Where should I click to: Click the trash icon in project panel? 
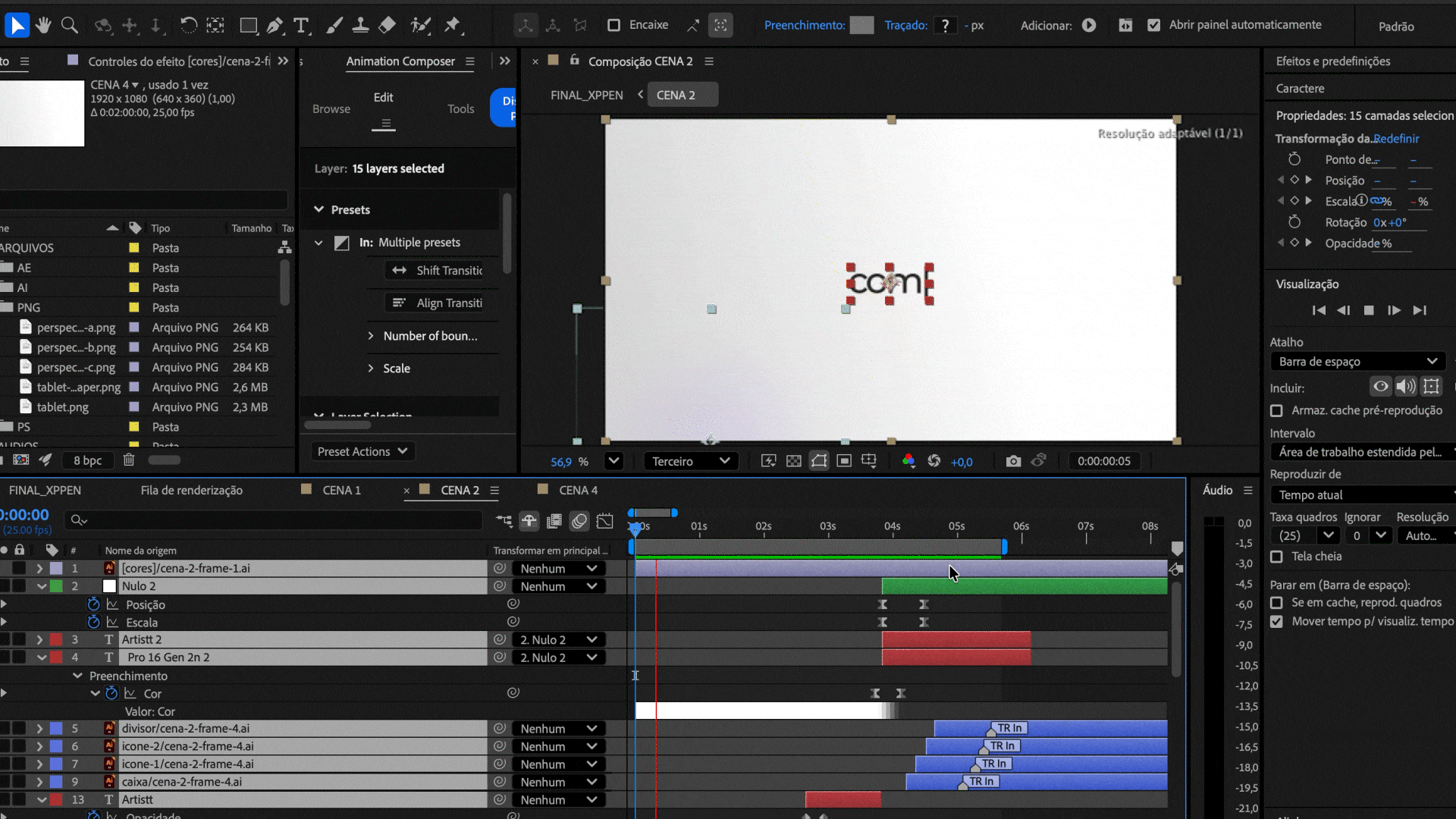click(x=129, y=460)
